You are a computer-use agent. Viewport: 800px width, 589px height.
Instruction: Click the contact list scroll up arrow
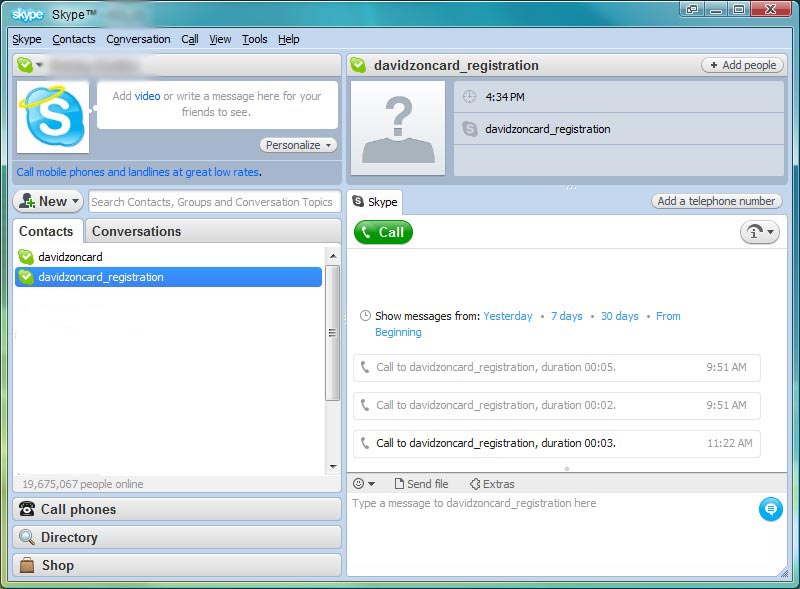tap(333, 256)
